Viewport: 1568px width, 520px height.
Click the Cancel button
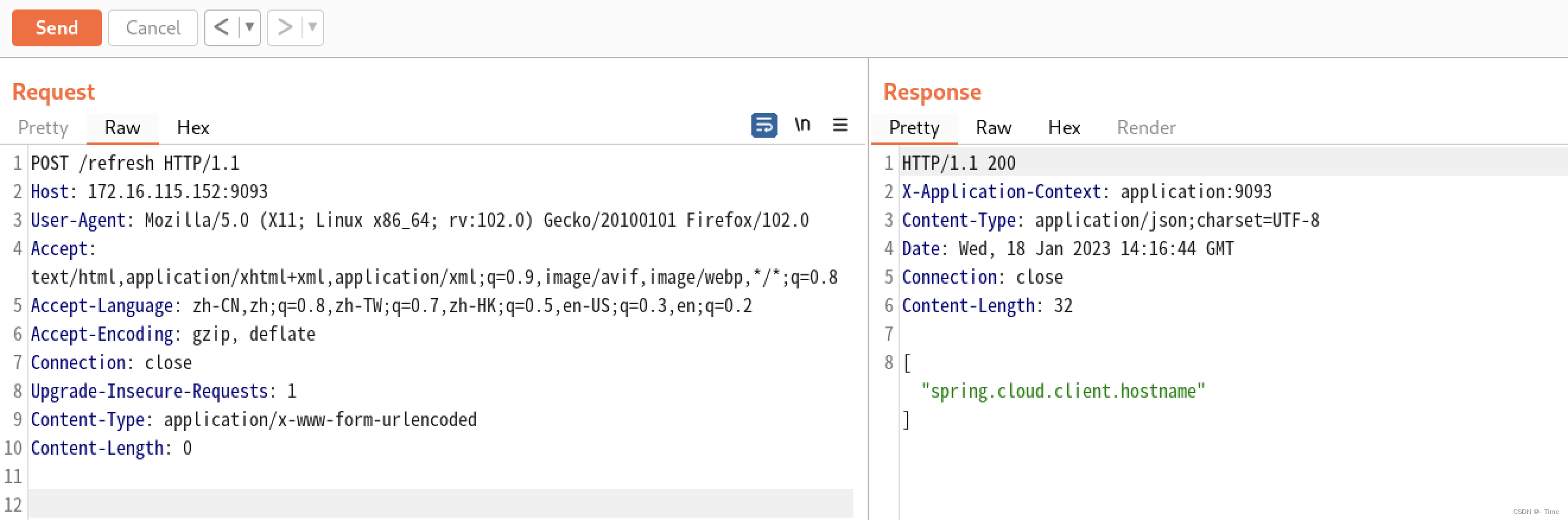[x=153, y=27]
